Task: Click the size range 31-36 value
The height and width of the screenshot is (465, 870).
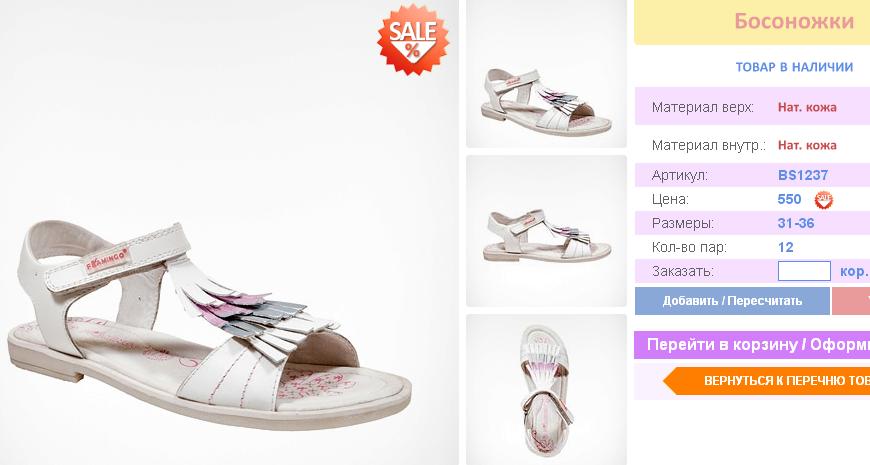Action: coord(796,224)
